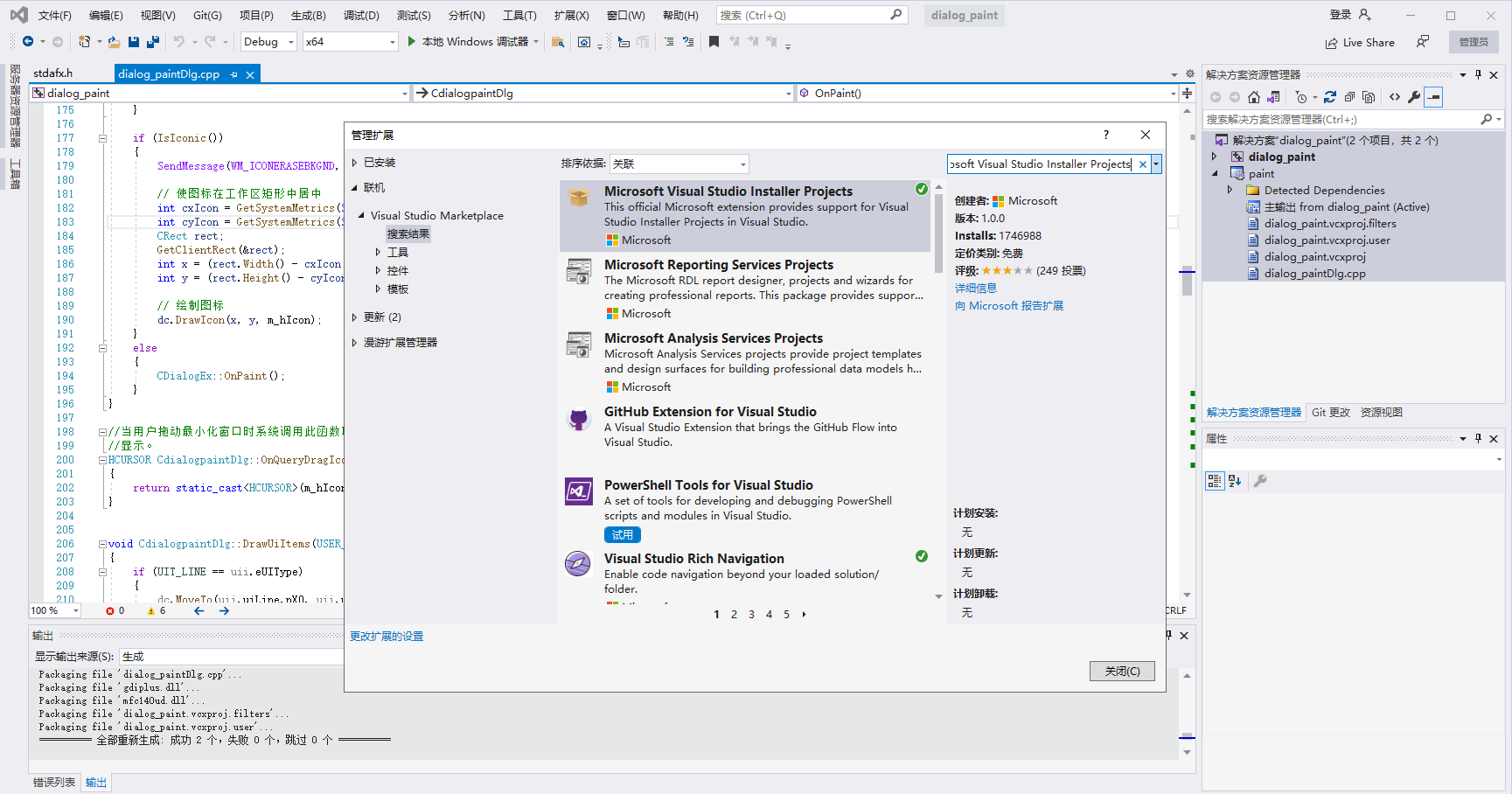Open the Change extension settings link
Image resolution: width=1512 pixels, height=794 pixels.
[387, 637]
